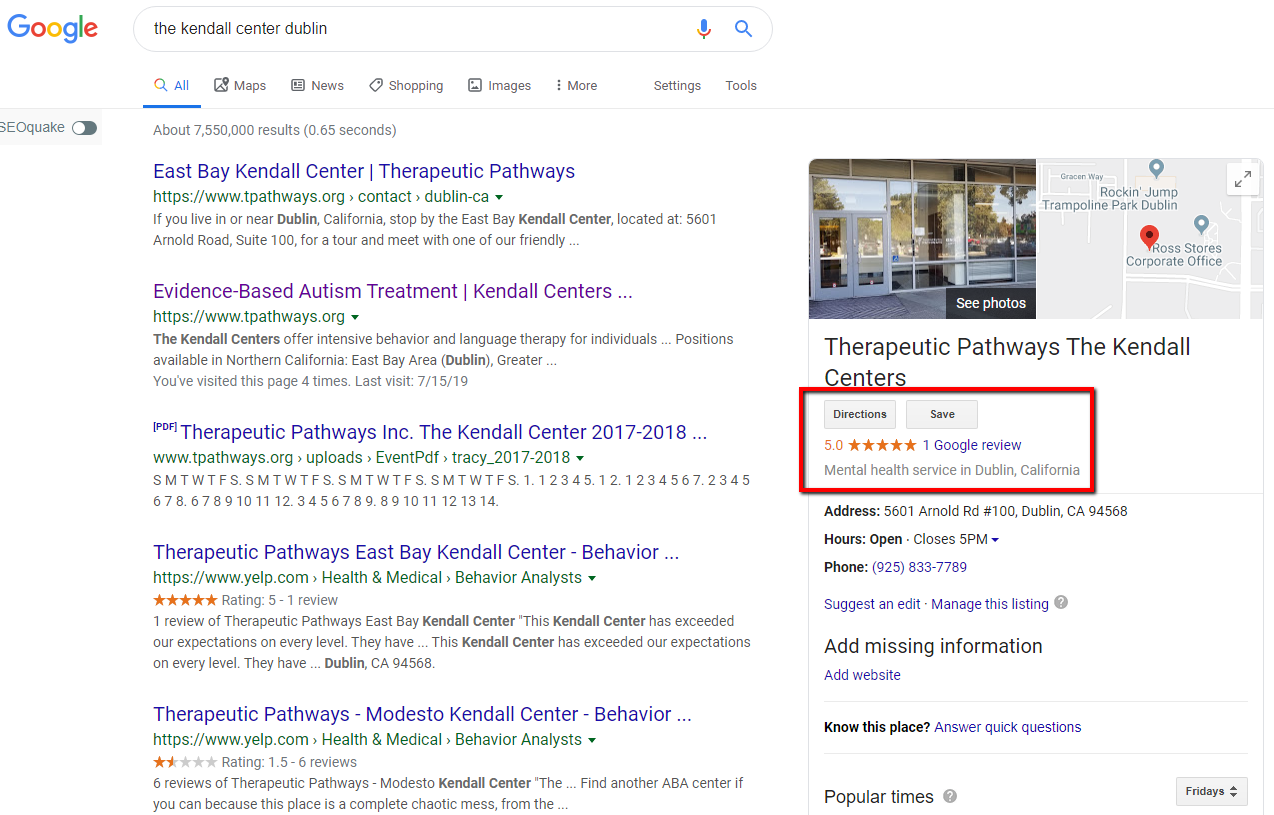The image size is (1274, 815).
Task: Open dropdown arrow after tpathways.org dublin-ca URL
Action: point(499,197)
